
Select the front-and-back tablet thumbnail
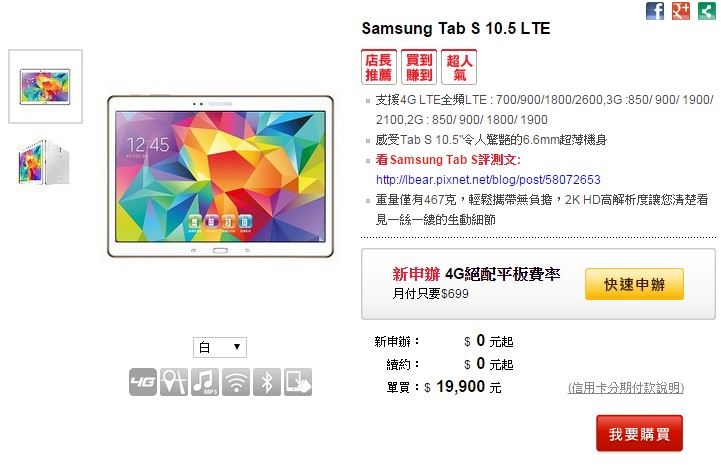coord(45,162)
